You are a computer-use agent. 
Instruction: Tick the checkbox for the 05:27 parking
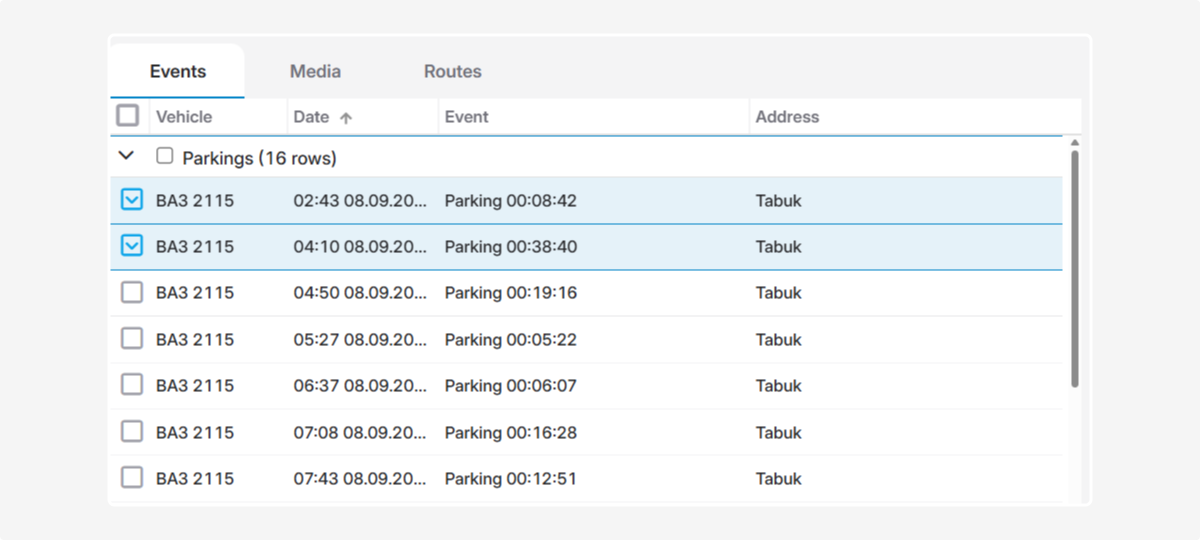coord(132,339)
